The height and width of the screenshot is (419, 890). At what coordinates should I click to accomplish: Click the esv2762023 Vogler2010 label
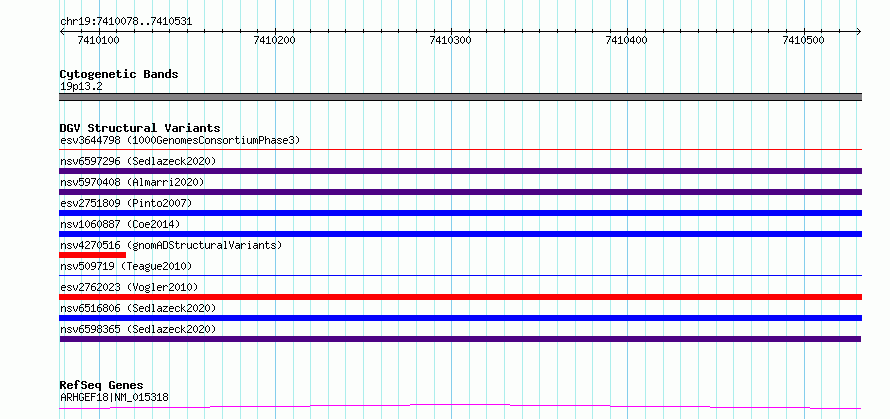[x=129, y=287]
